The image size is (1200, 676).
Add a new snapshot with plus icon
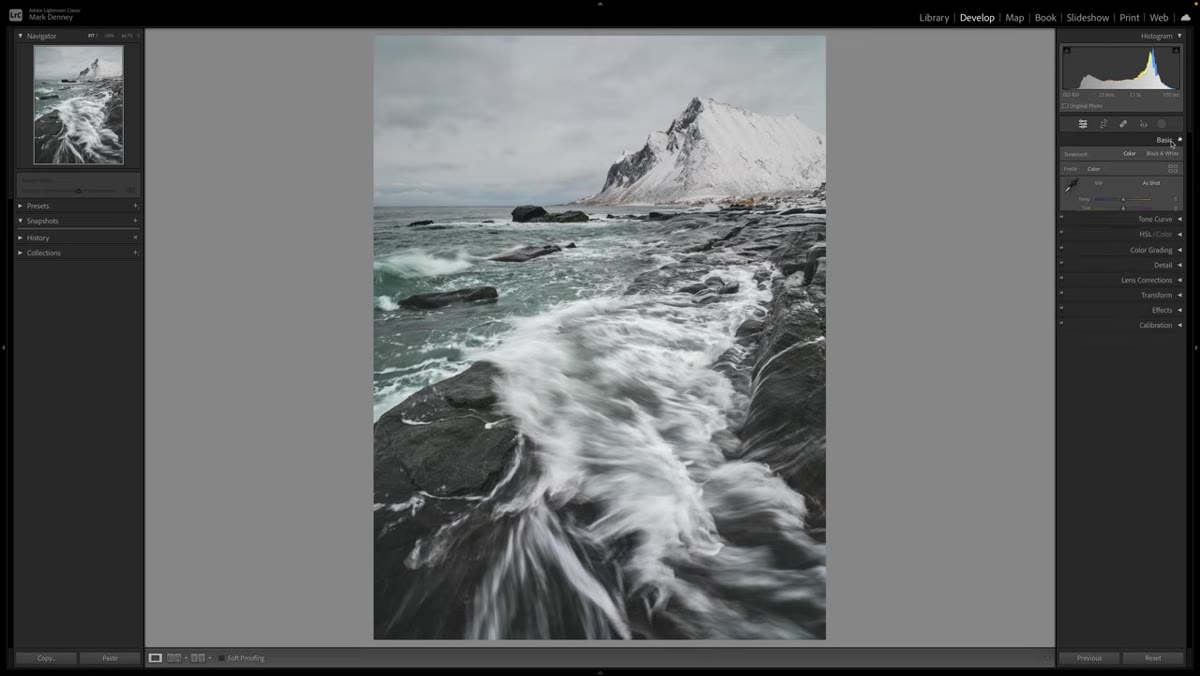[135, 221]
